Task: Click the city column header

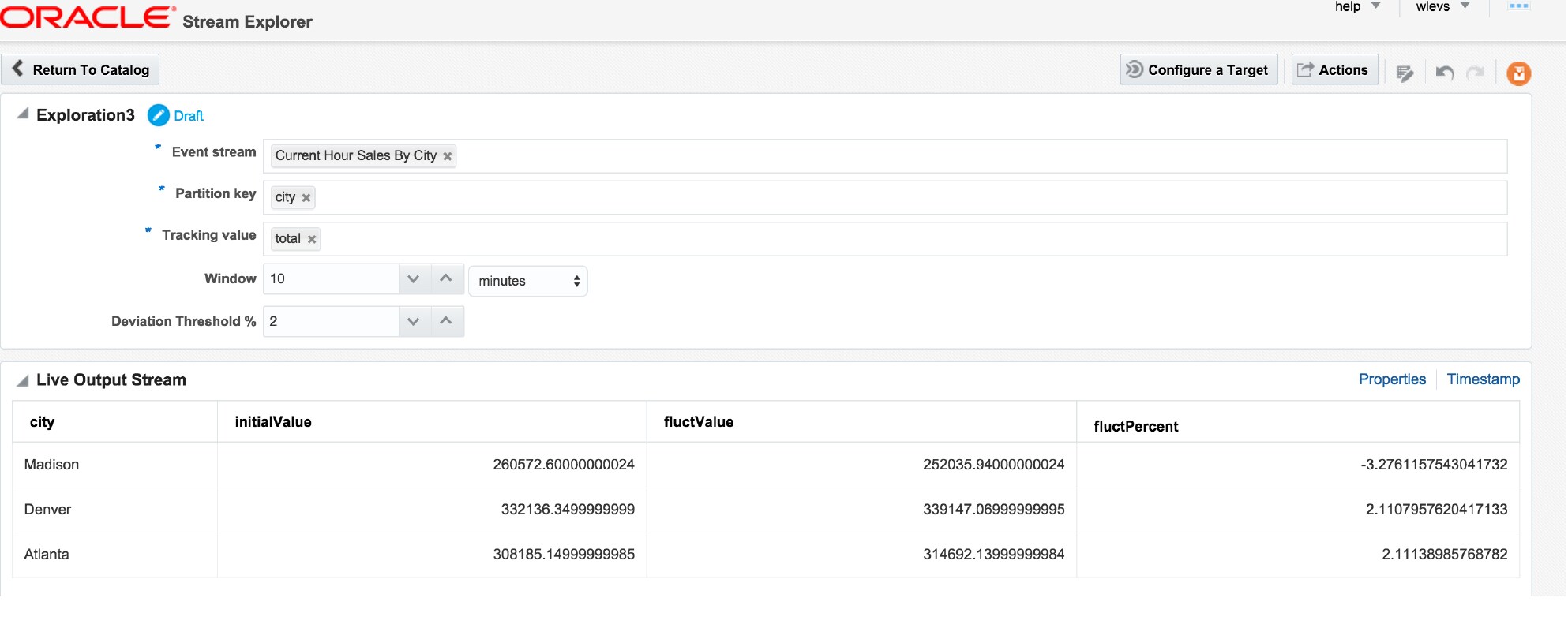Action: point(115,422)
